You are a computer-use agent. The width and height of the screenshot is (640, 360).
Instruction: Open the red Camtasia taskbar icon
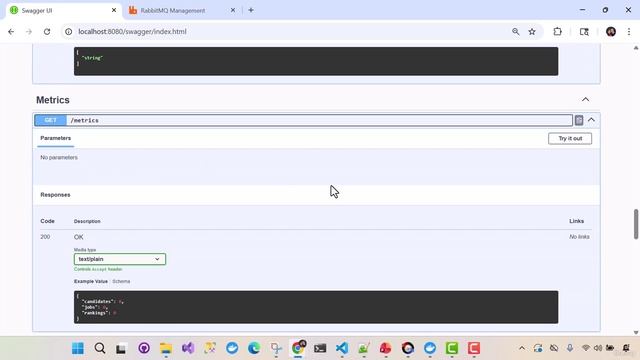pos(473,348)
